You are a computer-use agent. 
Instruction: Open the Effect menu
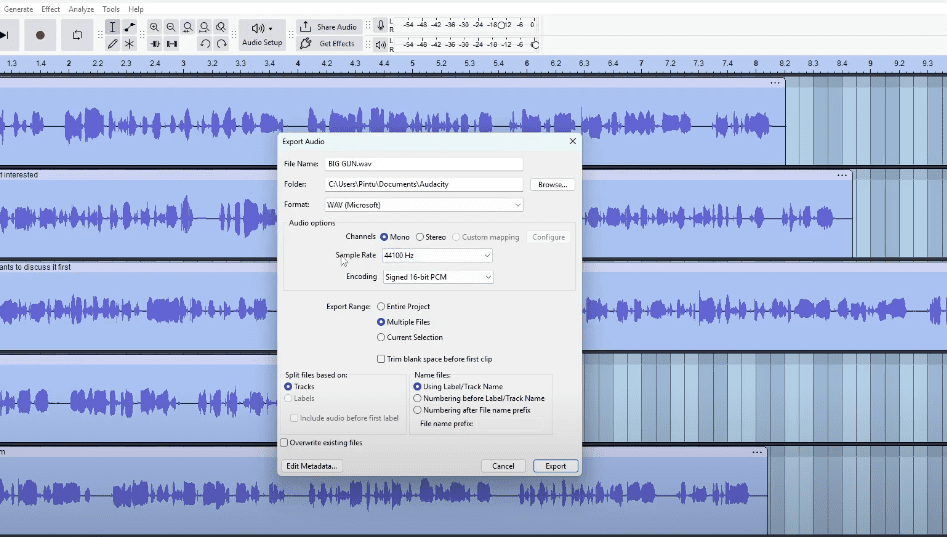(50, 9)
